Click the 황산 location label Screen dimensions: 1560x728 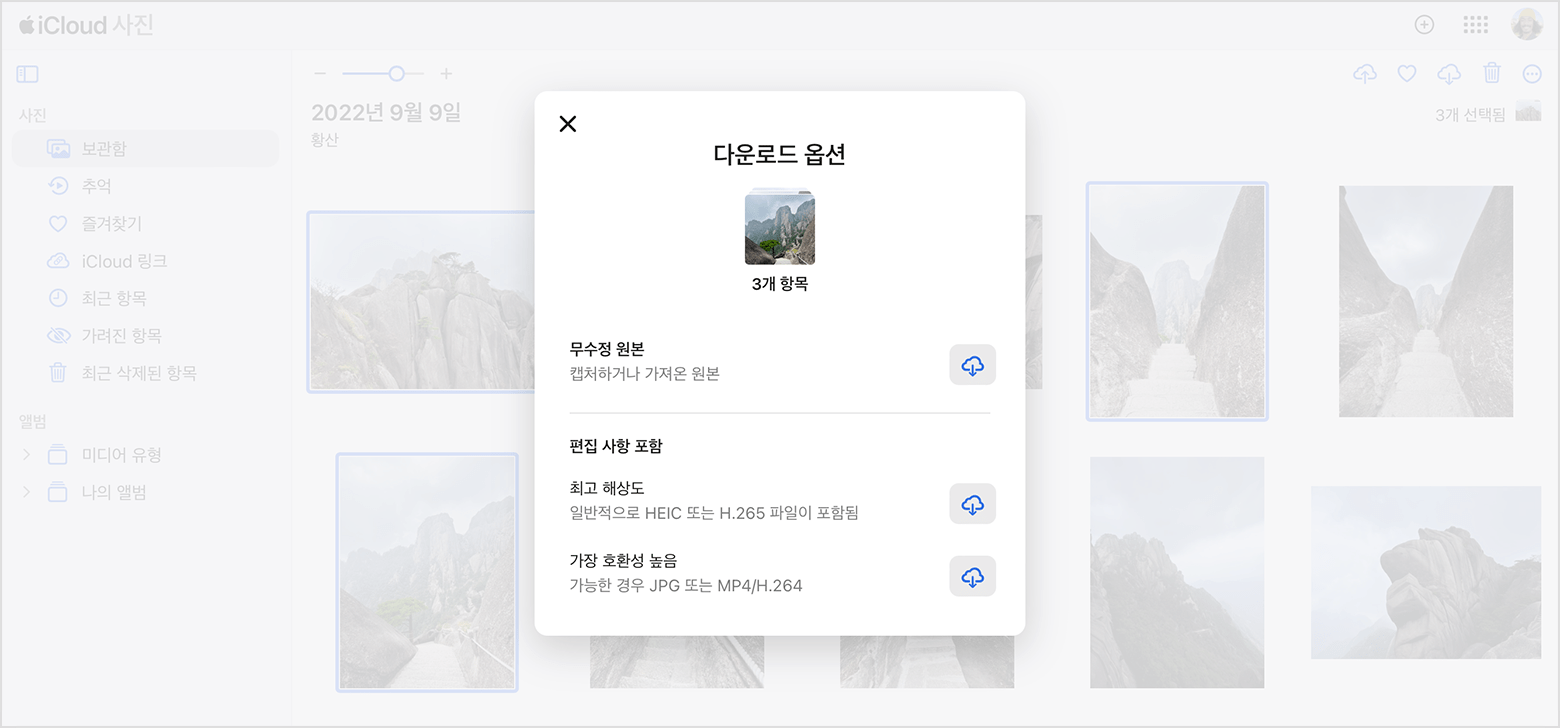click(325, 140)
